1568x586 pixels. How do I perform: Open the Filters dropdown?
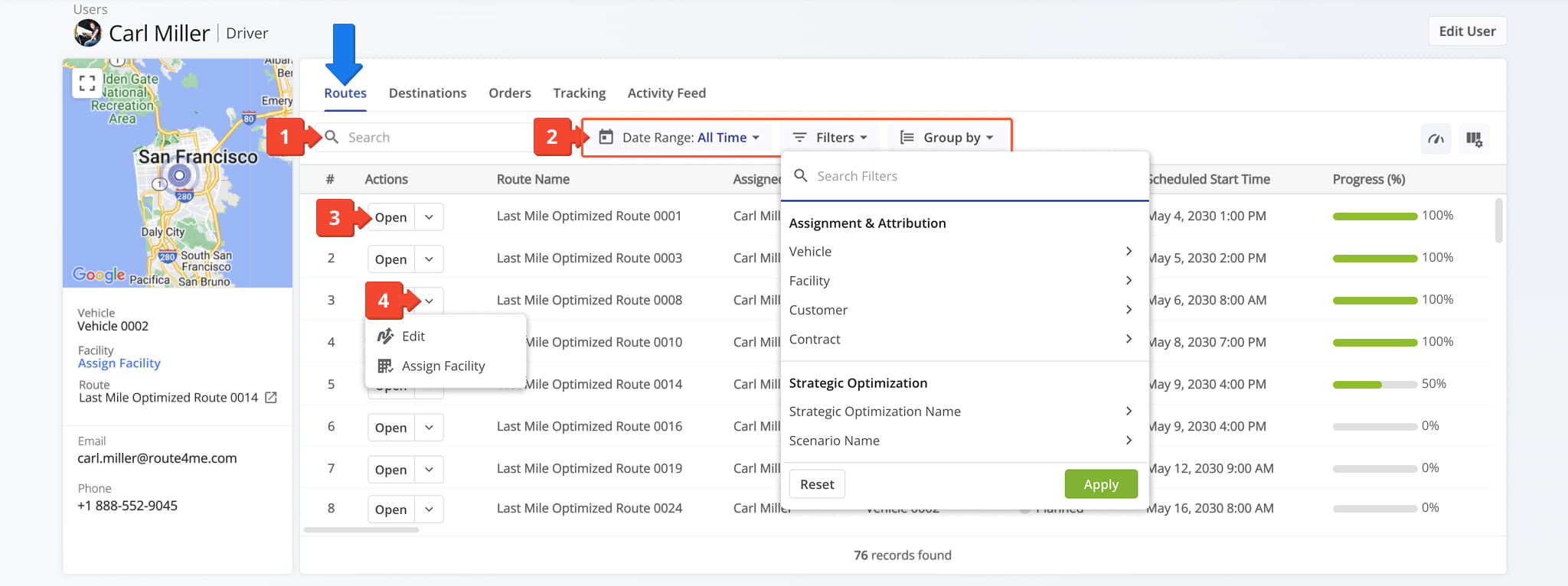(x=831, y=138)
